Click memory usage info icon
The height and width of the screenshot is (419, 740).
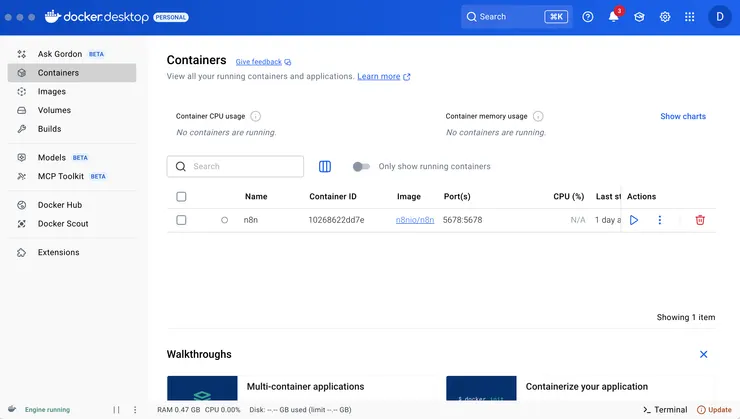538,116
